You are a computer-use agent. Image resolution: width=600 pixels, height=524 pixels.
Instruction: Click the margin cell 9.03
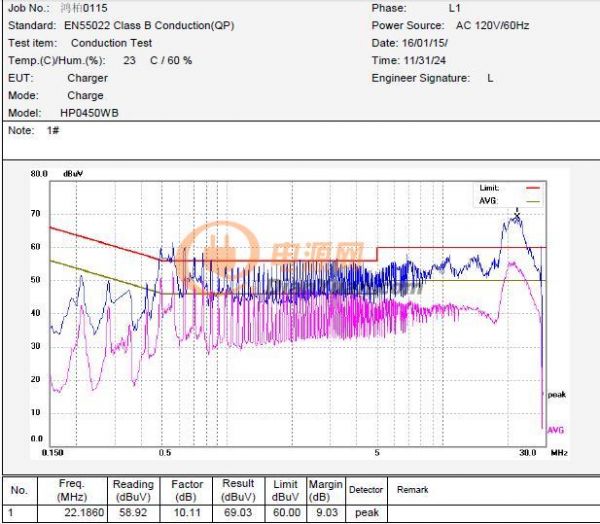[x=327, y=513]
